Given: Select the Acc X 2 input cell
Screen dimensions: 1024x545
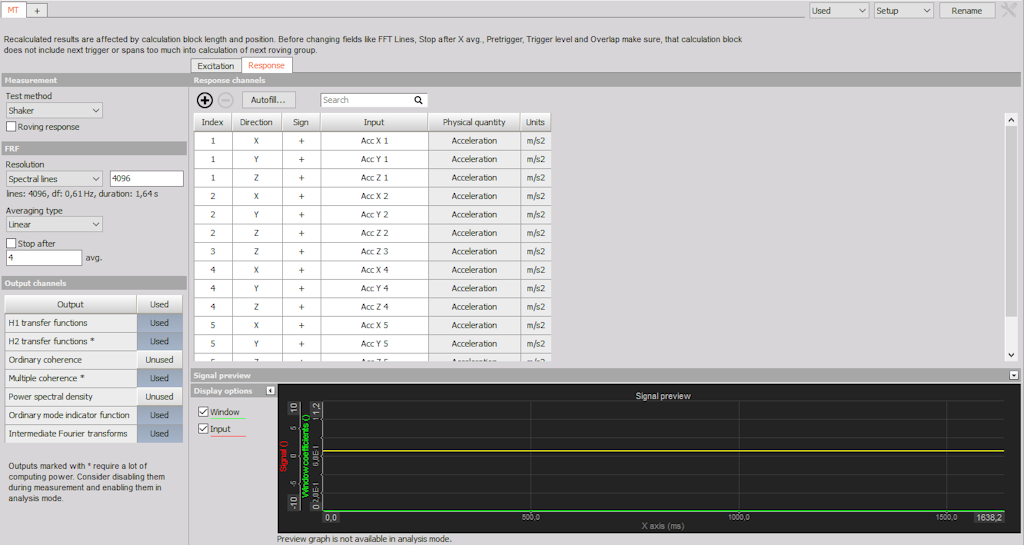Looking at the screenshot, I should [x=374, y=196].
